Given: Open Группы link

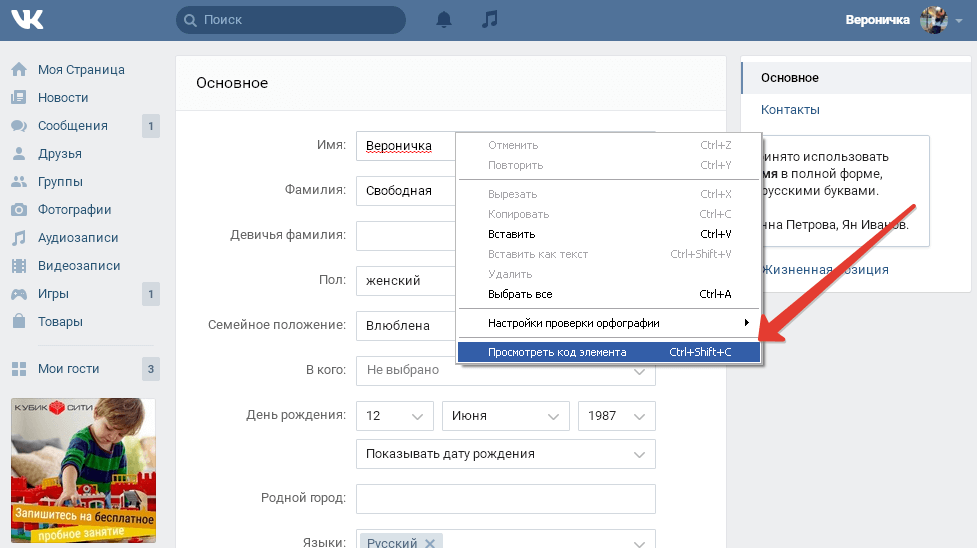Looking at the screenshot, I should click(x=60, y=182).
